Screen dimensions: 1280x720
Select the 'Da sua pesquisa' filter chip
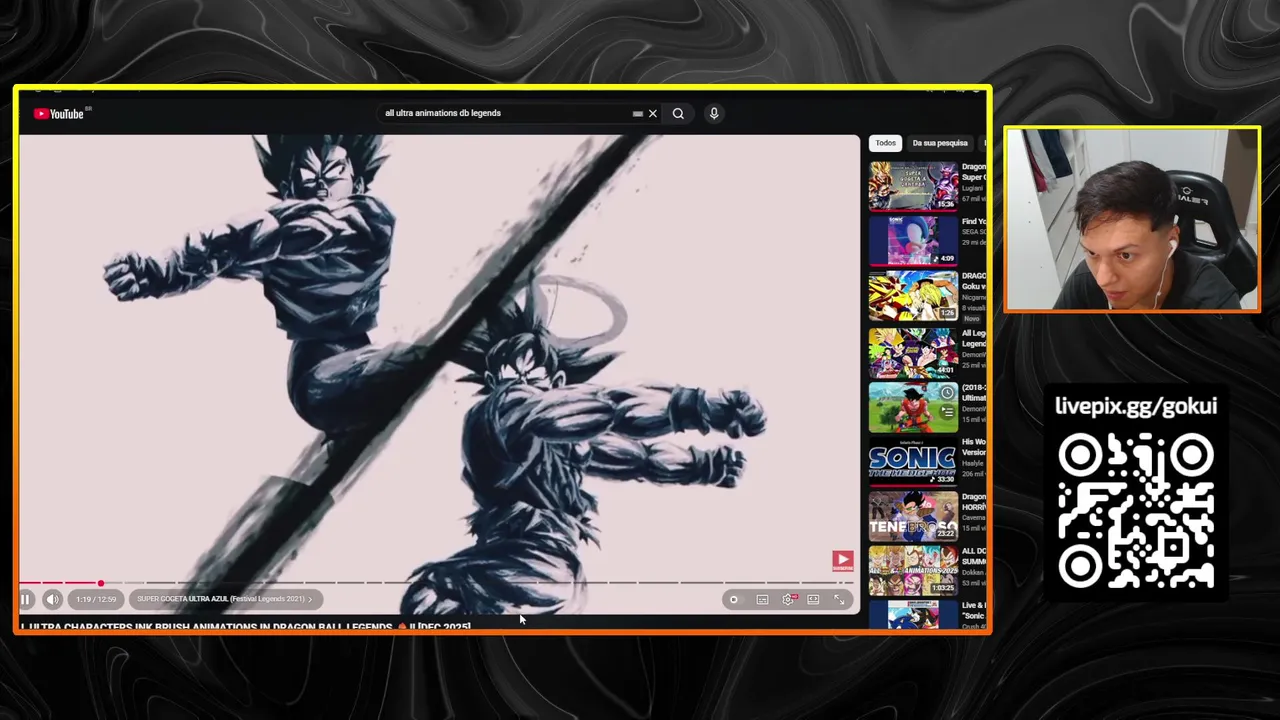click(x=940, y=143)
